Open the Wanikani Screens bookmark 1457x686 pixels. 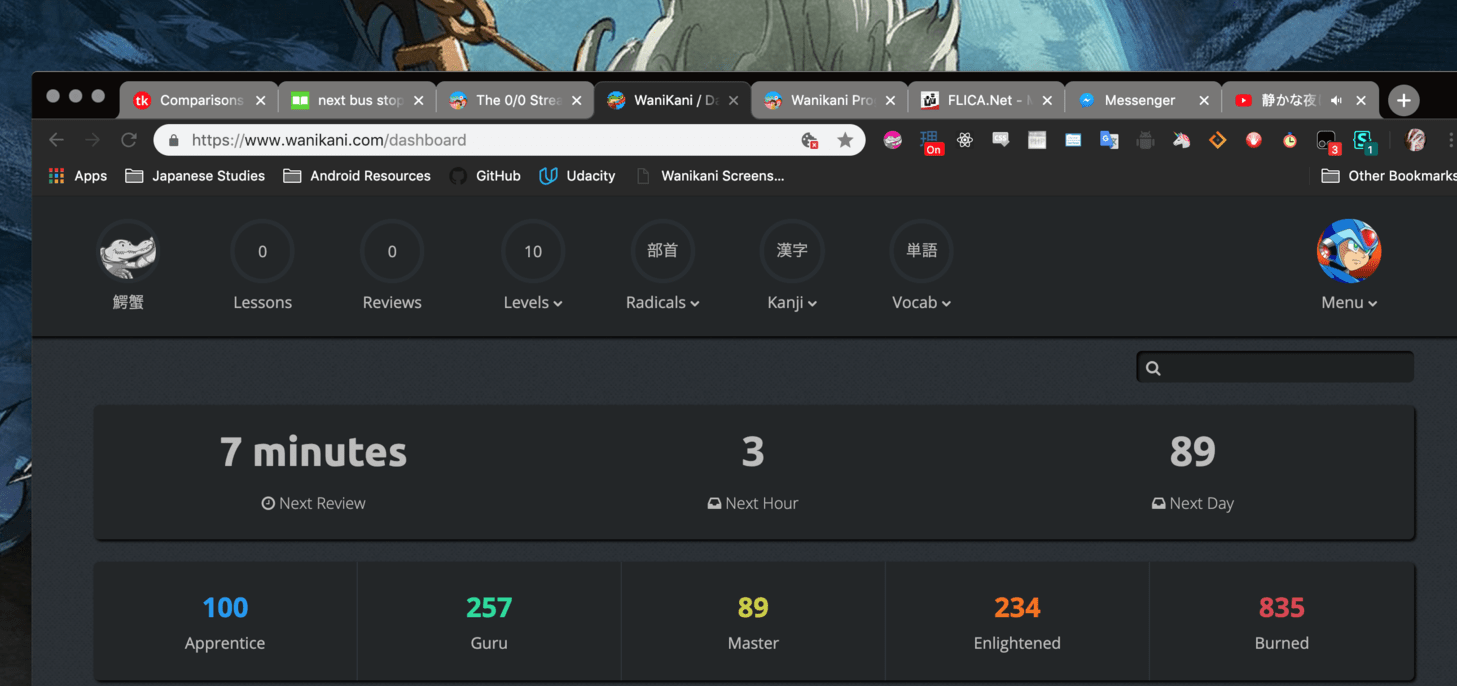click(709, 176)
